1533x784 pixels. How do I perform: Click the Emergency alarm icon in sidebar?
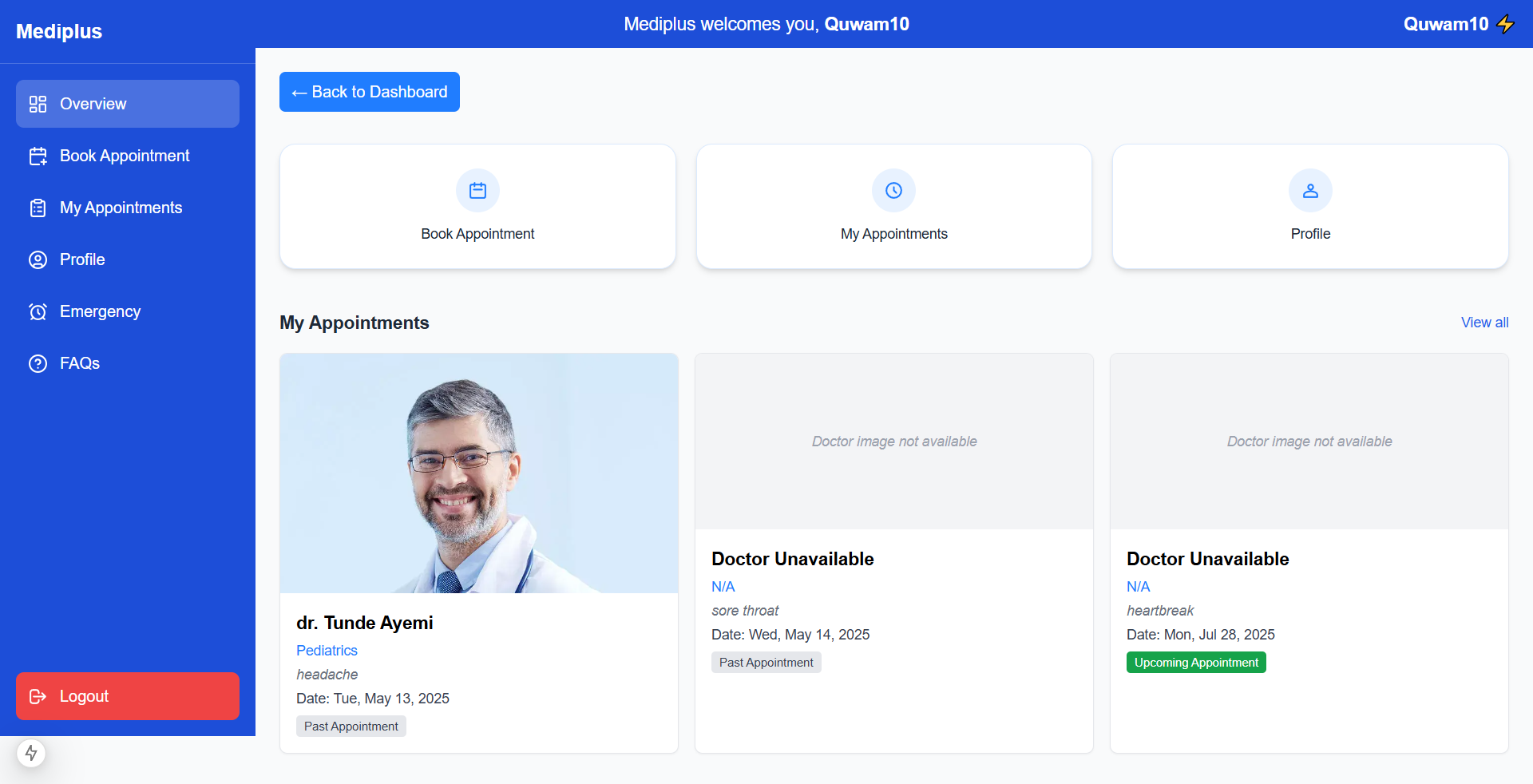point(38,311)
